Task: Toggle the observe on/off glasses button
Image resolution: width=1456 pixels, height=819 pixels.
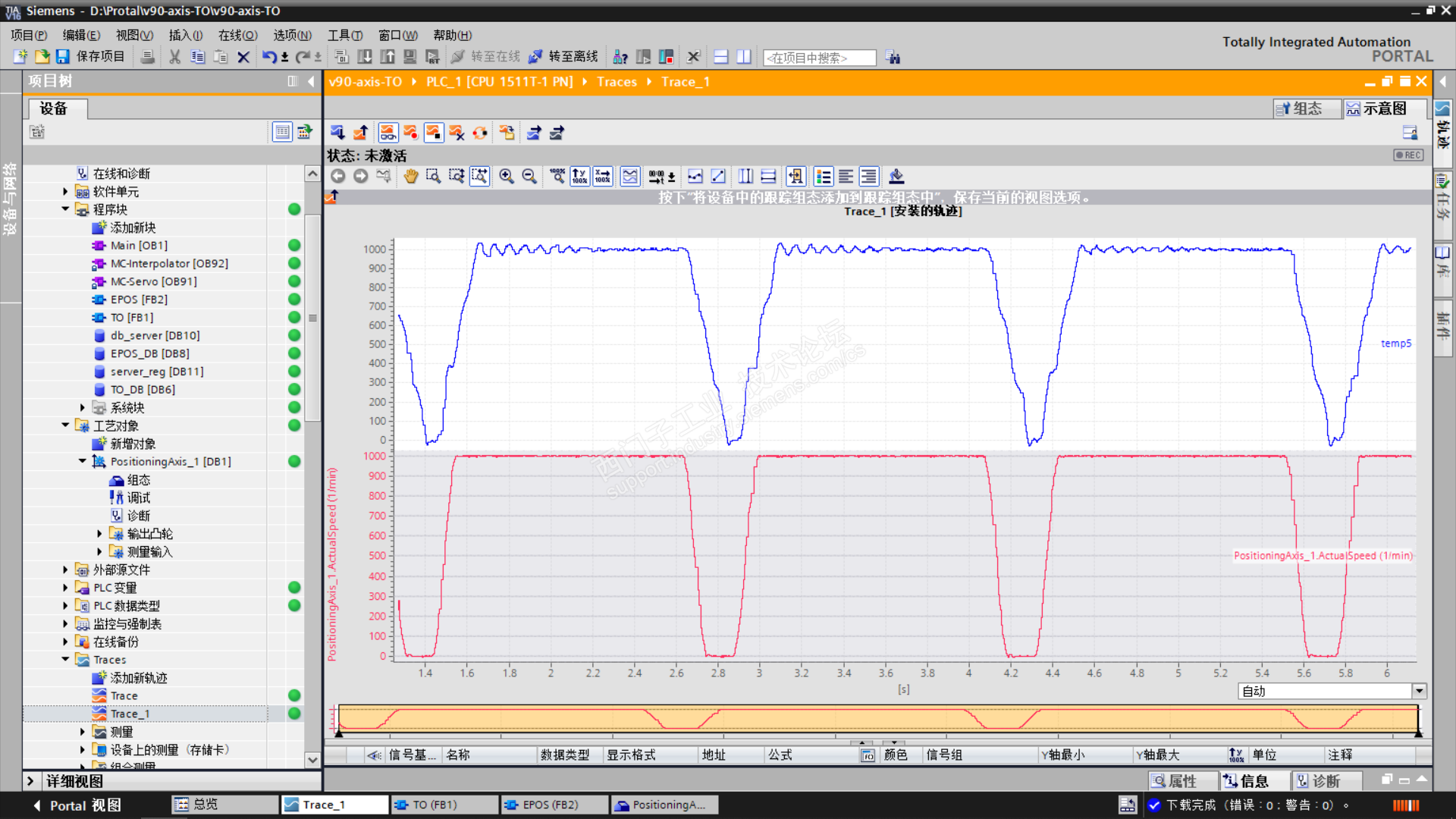Action: pos(388,133)
